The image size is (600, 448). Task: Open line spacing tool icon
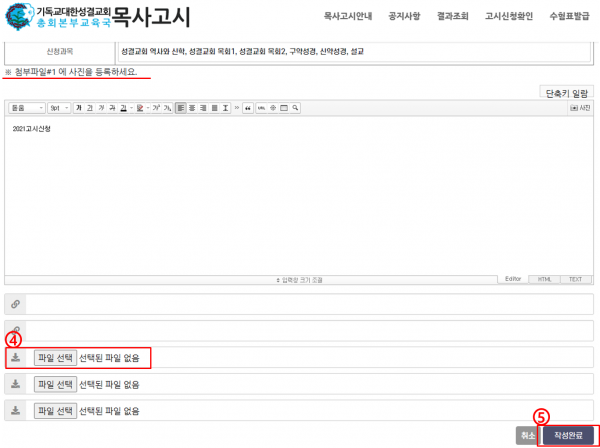[x=225, y=108]
